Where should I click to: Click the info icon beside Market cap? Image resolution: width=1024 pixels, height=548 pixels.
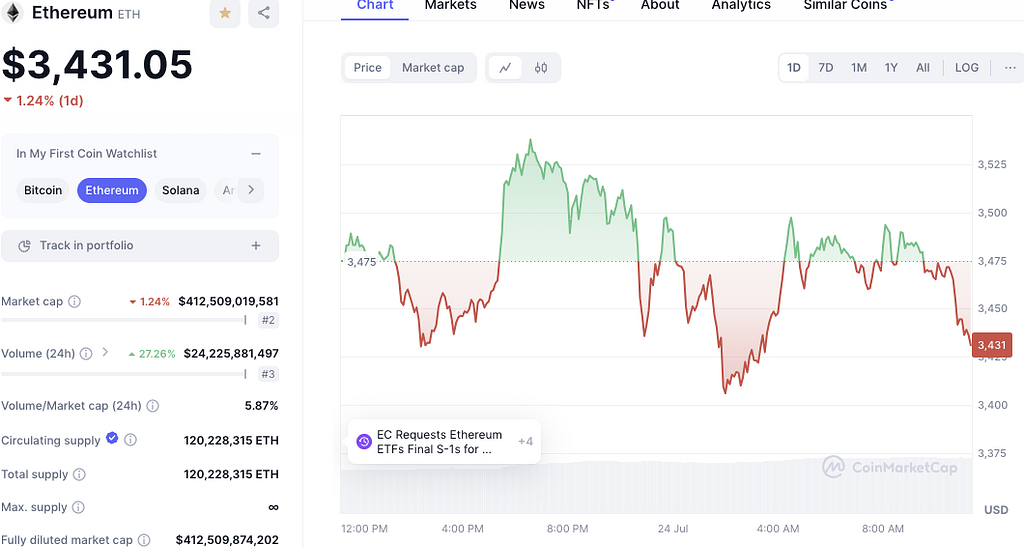click(x=74, y=302)
